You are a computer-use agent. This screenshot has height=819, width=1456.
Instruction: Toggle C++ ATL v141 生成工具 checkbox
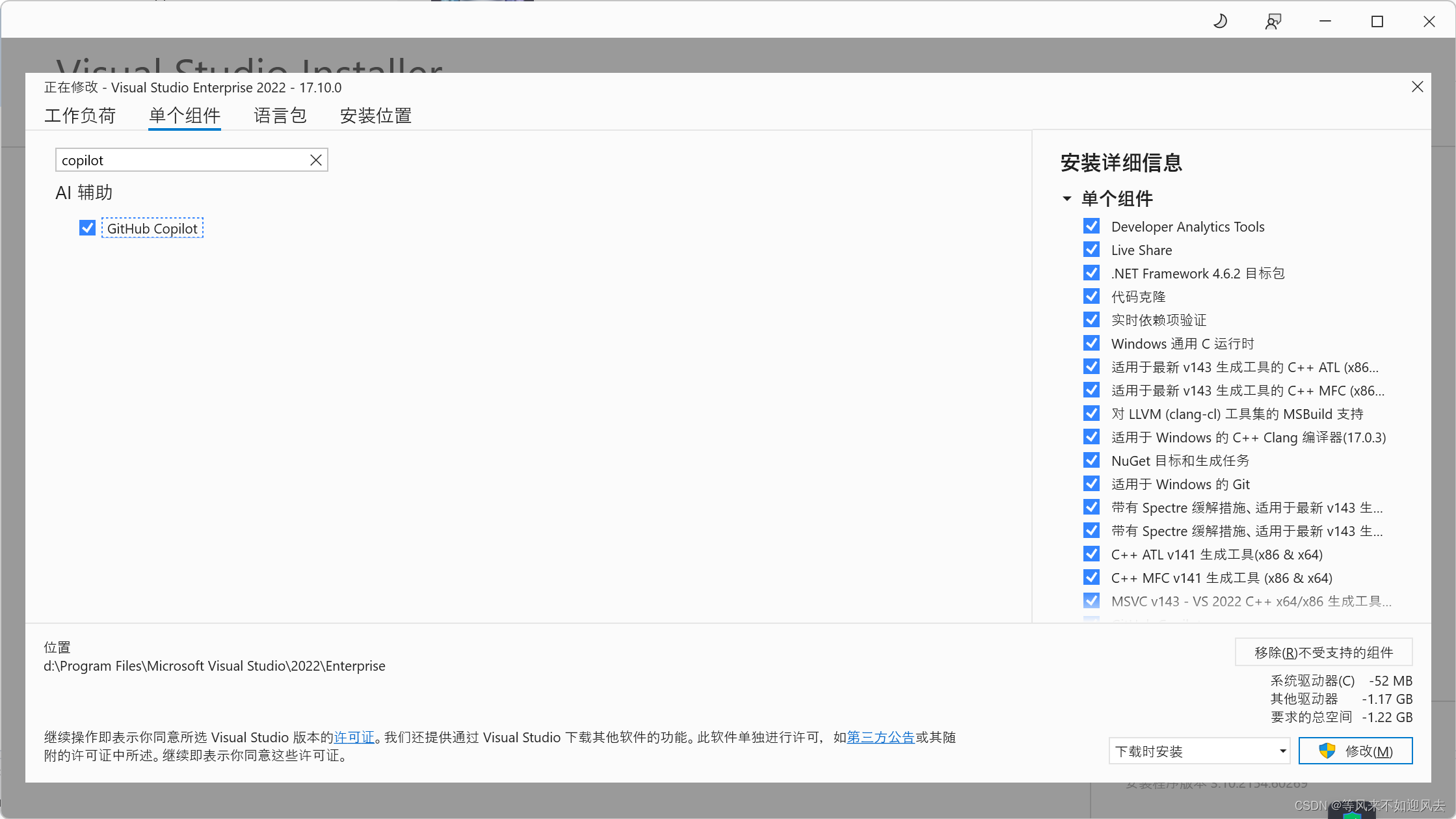pyautogui.click(x=1092, y=554)
